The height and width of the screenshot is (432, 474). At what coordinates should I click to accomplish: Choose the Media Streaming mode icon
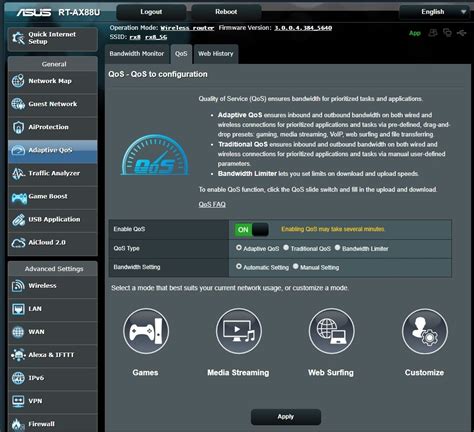(x=239, y=331)
